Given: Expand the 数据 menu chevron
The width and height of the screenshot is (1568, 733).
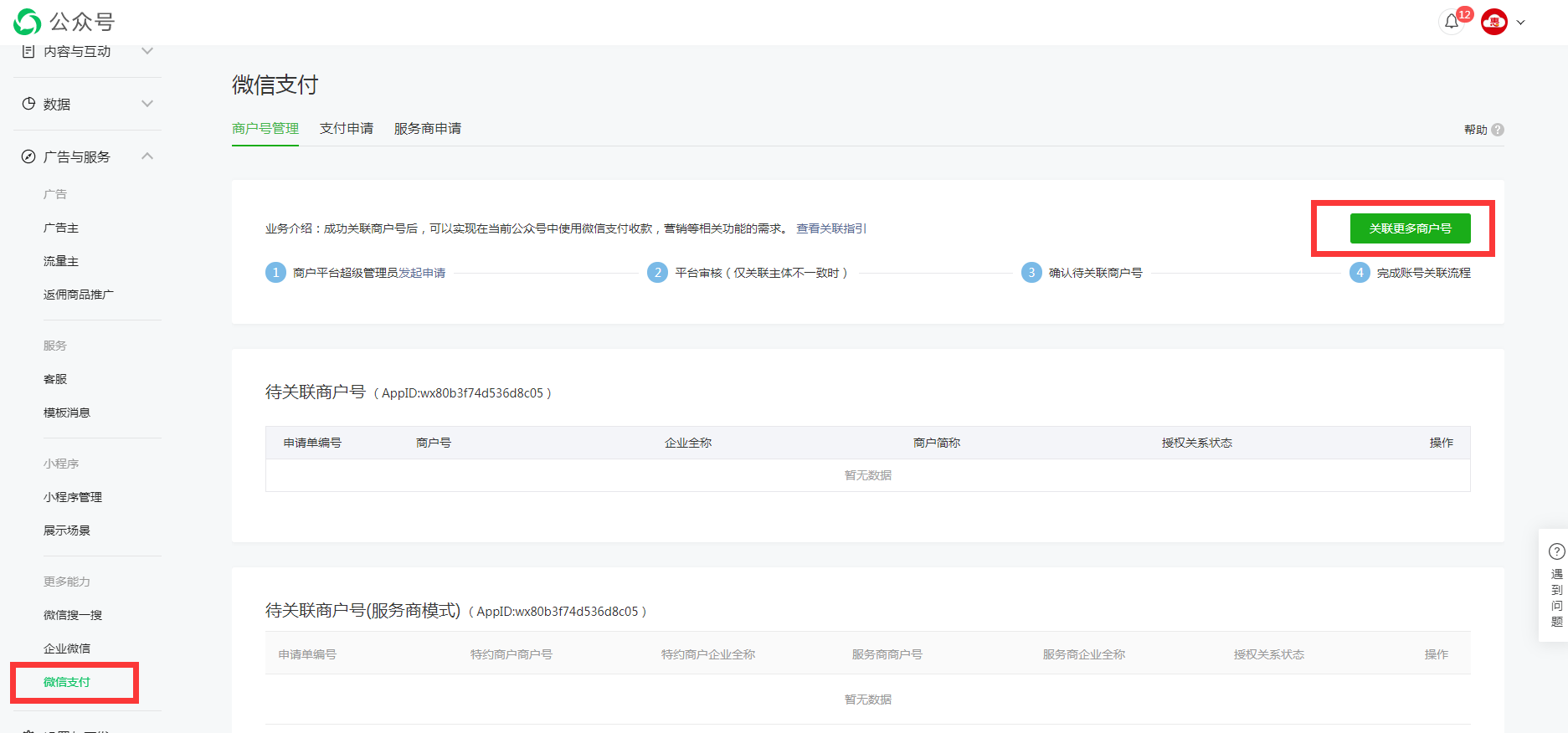Looking at the screenshot, I should click(x=147, y=104).
